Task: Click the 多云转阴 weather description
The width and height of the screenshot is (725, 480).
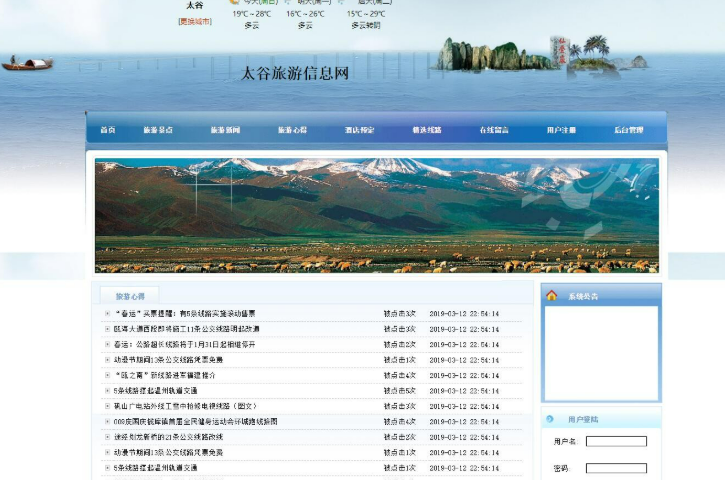Action: click(x=366, y=25)
